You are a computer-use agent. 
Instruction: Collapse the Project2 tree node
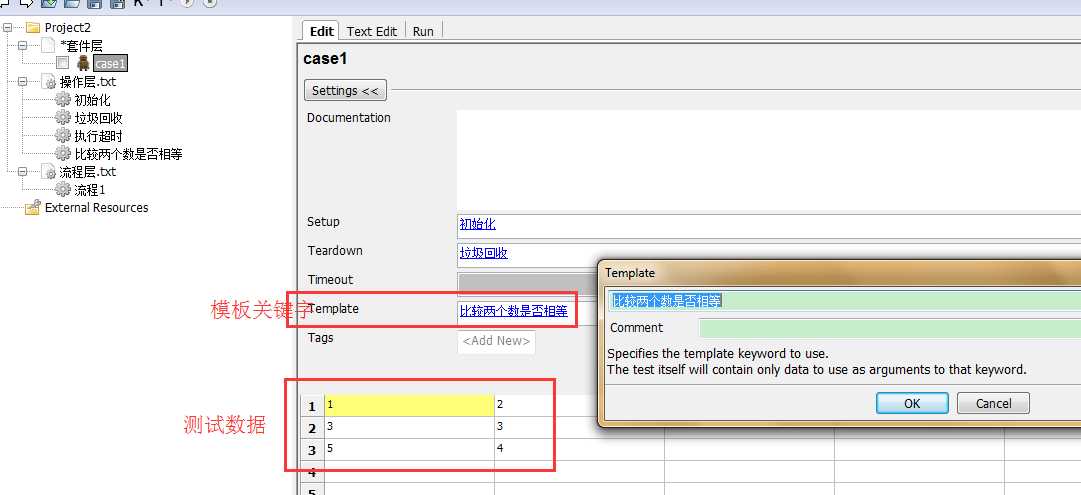click(x=8, y=28)
